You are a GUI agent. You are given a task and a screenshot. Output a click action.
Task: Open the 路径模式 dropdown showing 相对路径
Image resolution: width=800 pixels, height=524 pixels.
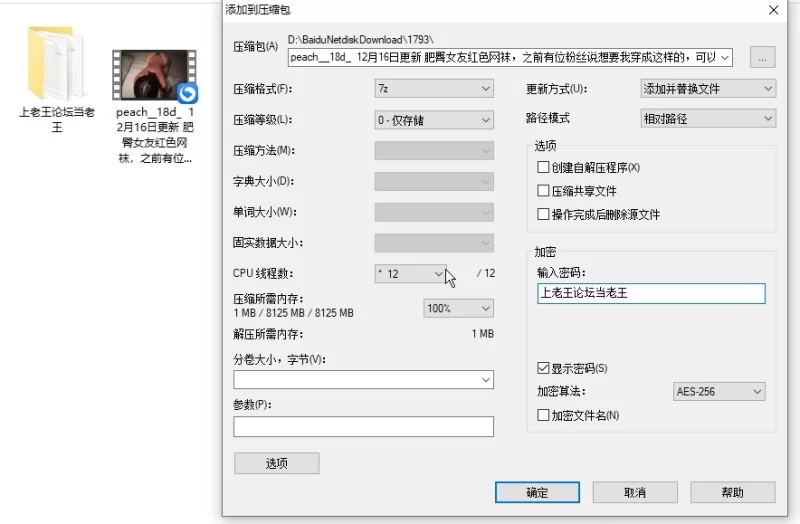click(x=708, y=119)
